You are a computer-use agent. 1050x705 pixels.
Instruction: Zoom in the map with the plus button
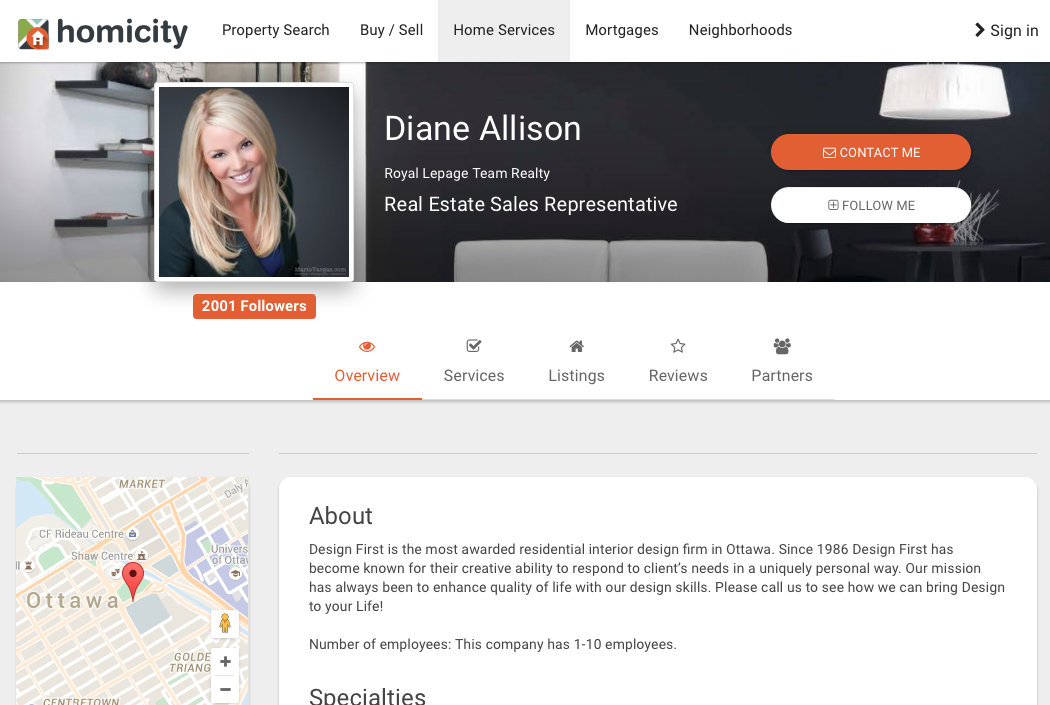pos(226,661)
